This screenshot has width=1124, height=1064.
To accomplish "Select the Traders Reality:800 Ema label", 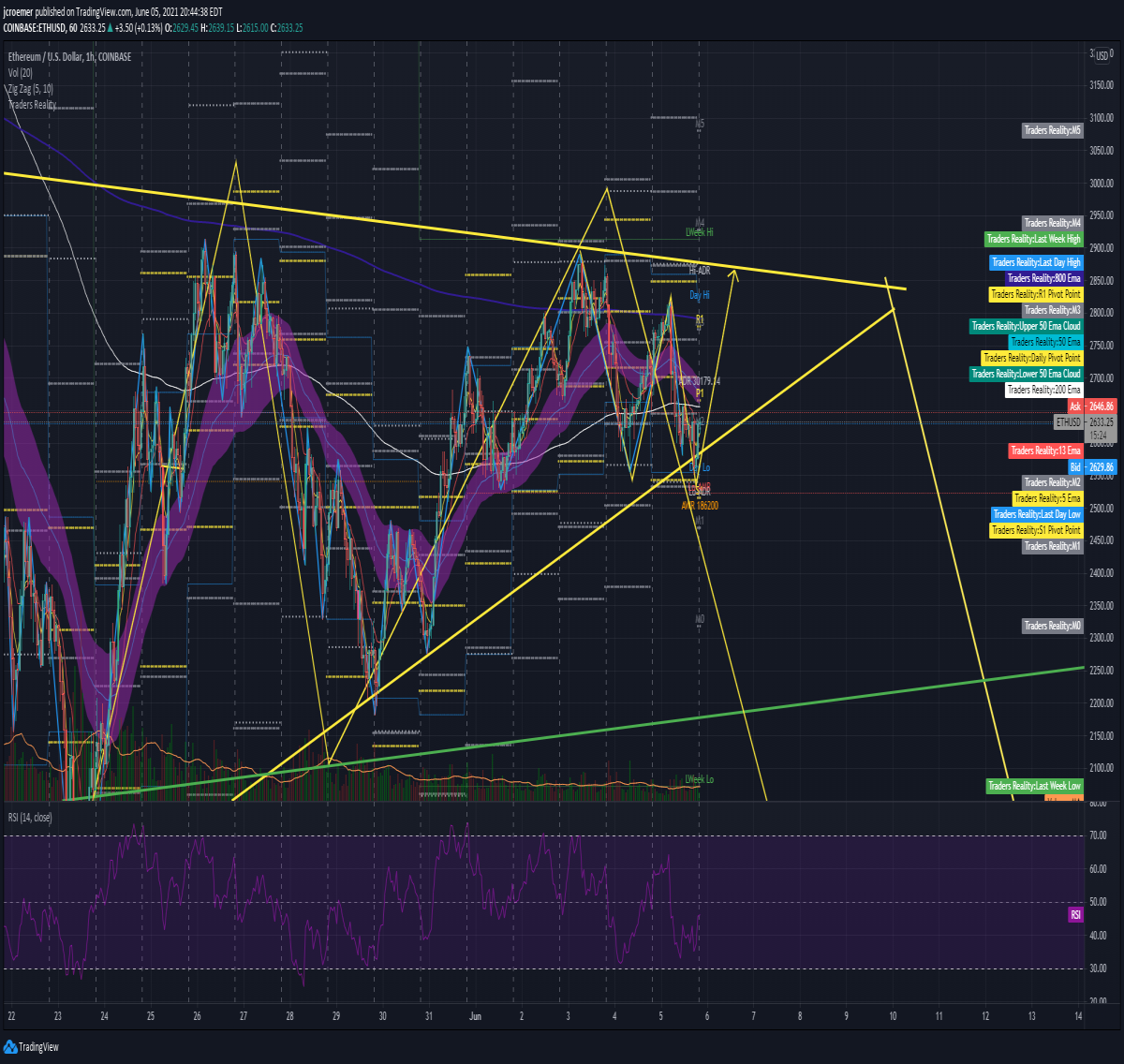I will (x=1044, y=278).
